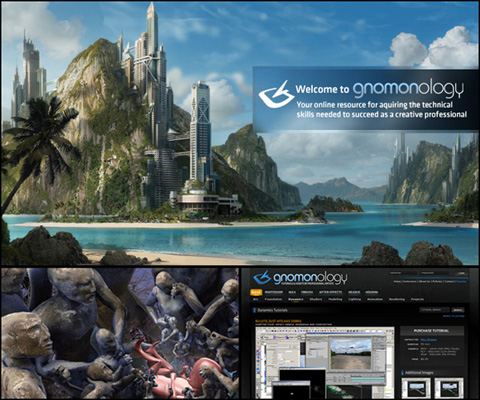Open the first Additional Images thumbnail
This screenshot has width=480, height=400.
416,388
